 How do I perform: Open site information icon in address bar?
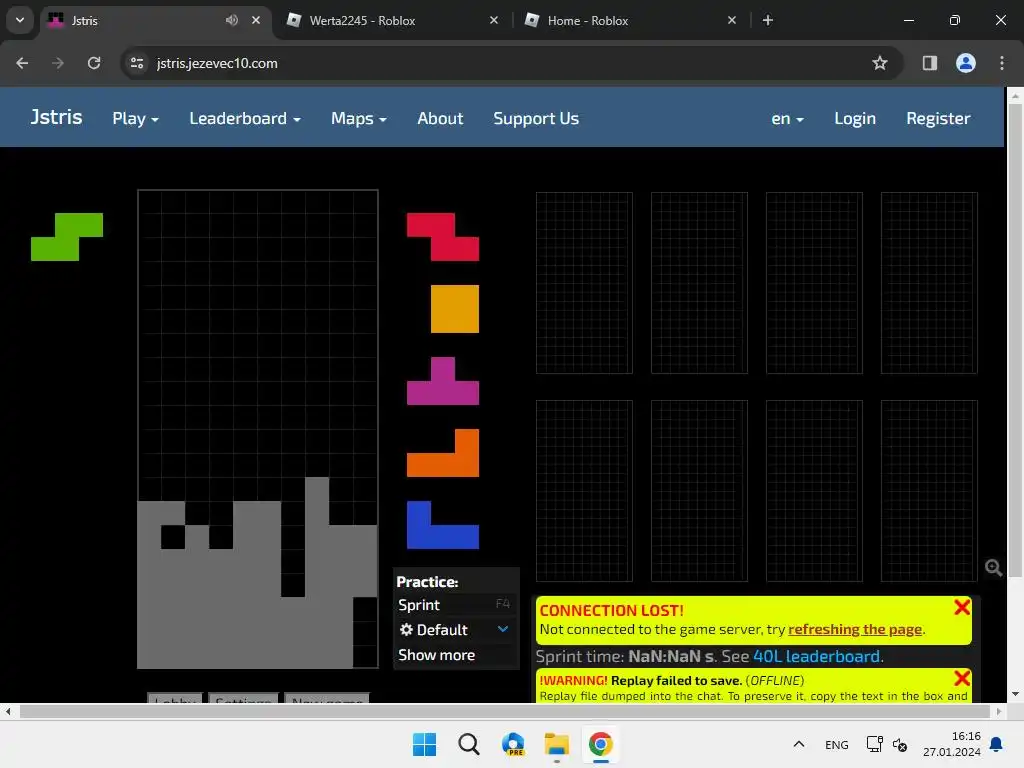[x=137, y=63]
